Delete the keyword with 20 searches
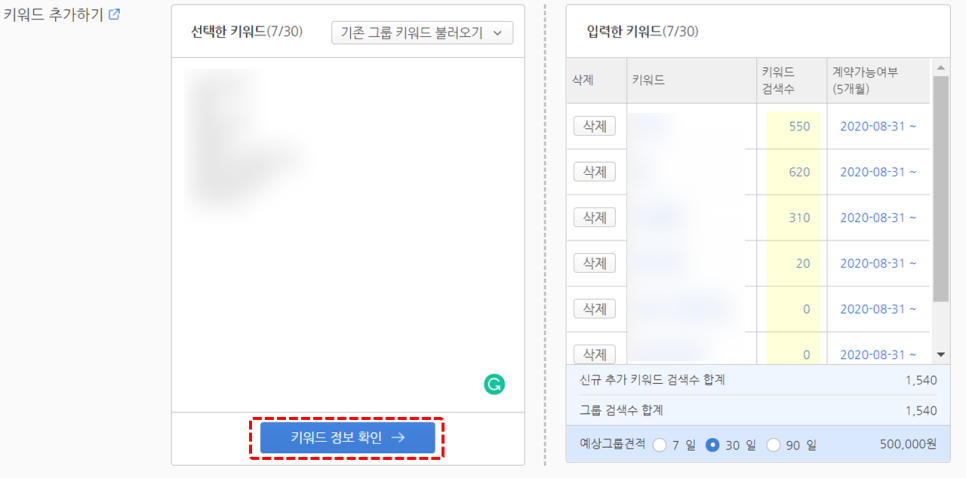This screenshot has height=478, width=966. [x=595, y=263]
